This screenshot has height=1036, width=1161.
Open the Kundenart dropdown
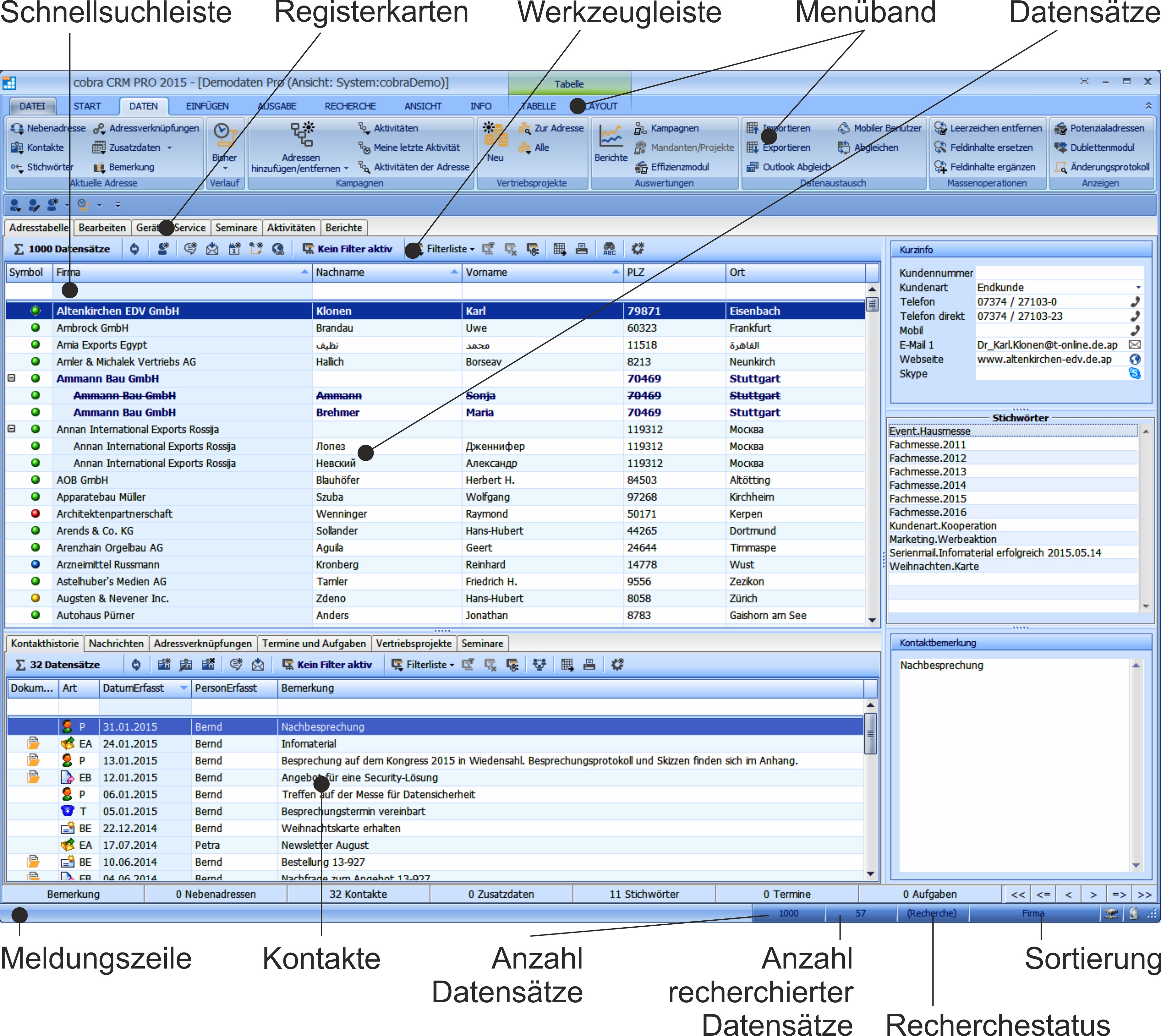[1138, 288]
